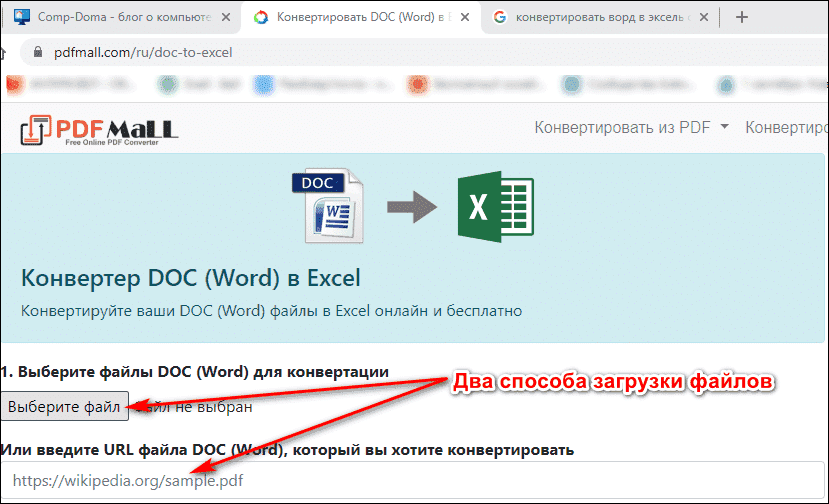829x504 pixels.
Task: Switch to the Comp-Doma blog tab
Action: [x=121, y=17]
